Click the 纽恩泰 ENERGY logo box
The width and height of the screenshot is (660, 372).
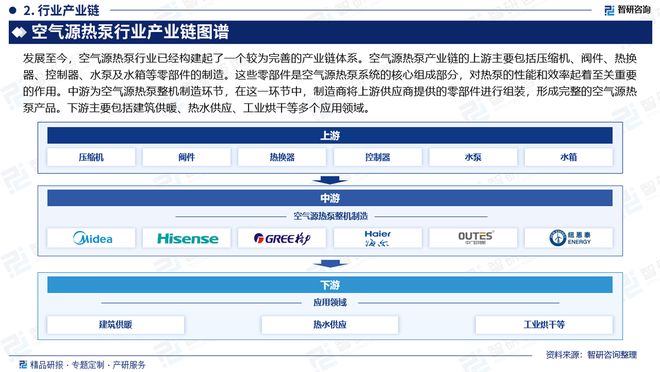[x=569, y=238]
